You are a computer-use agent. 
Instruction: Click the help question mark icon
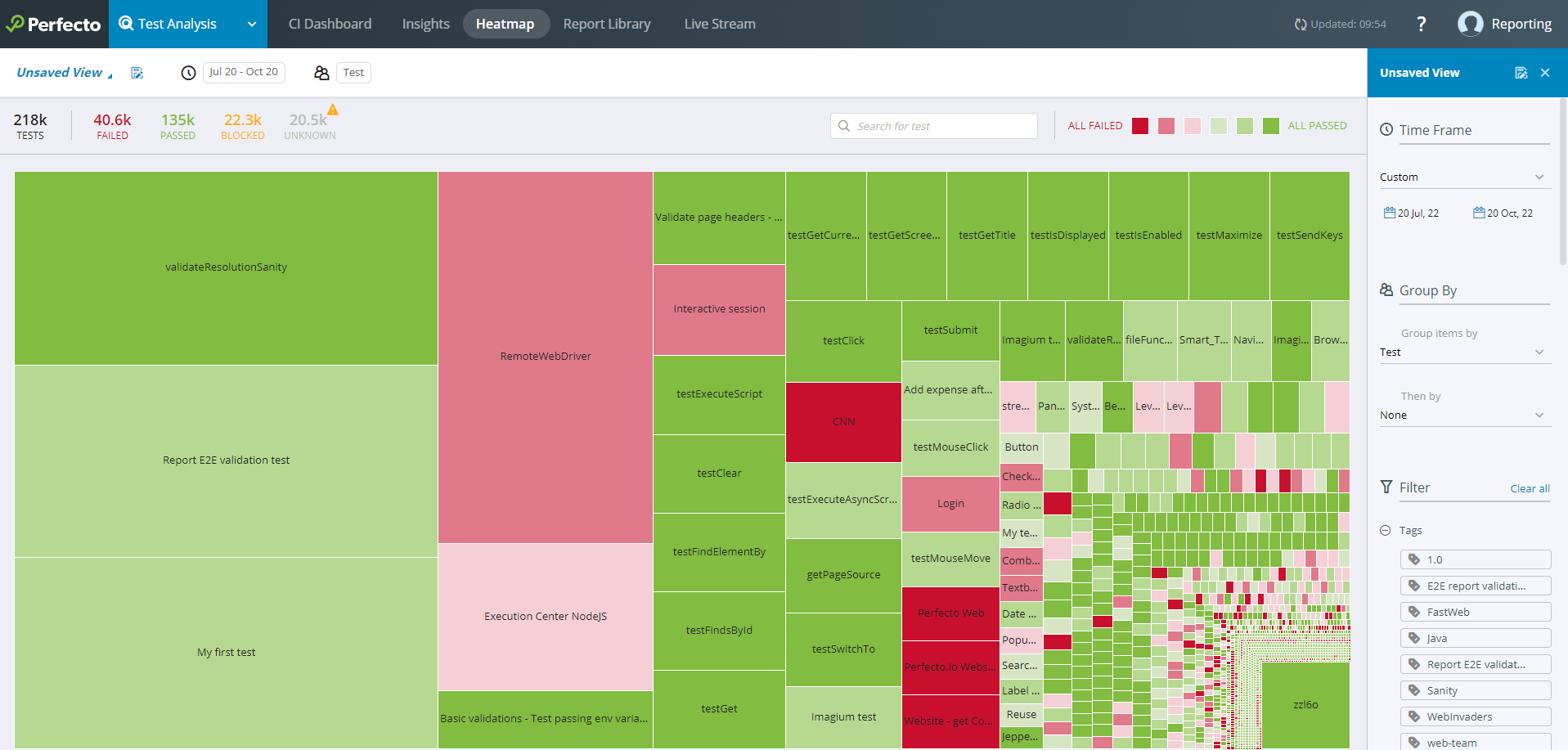click(x=1422, y=25)
